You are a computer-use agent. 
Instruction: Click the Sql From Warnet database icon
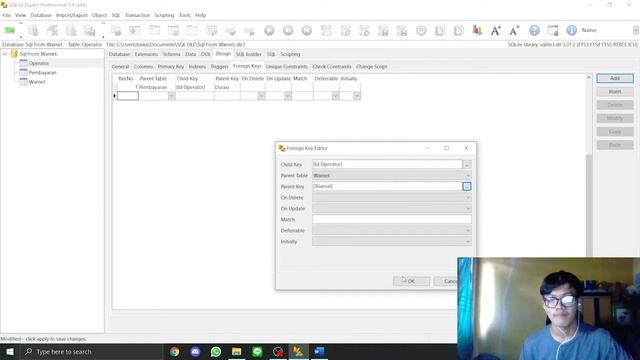pos(14,53)
